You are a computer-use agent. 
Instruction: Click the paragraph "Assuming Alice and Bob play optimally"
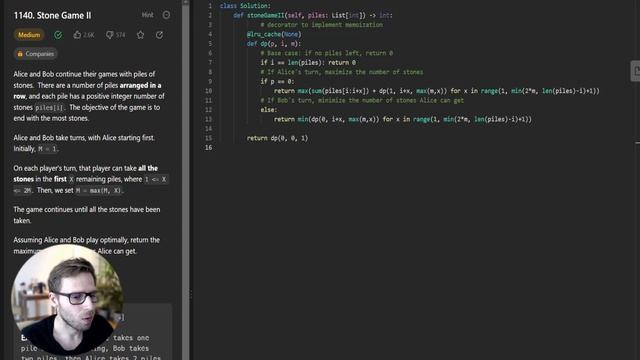87,245
